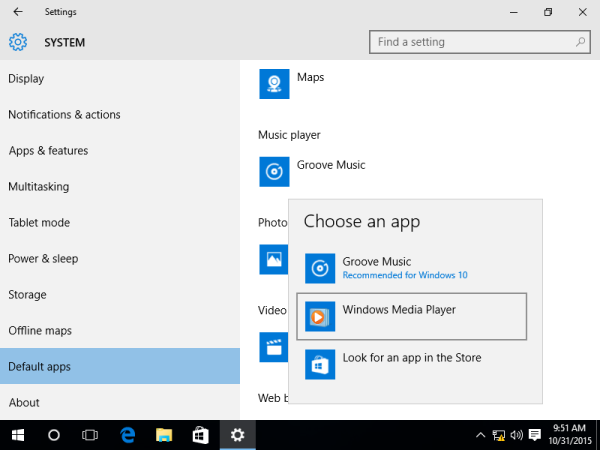Click the Maps app icon
Viewport: 600px width, 450px height.
pos(274,84)
